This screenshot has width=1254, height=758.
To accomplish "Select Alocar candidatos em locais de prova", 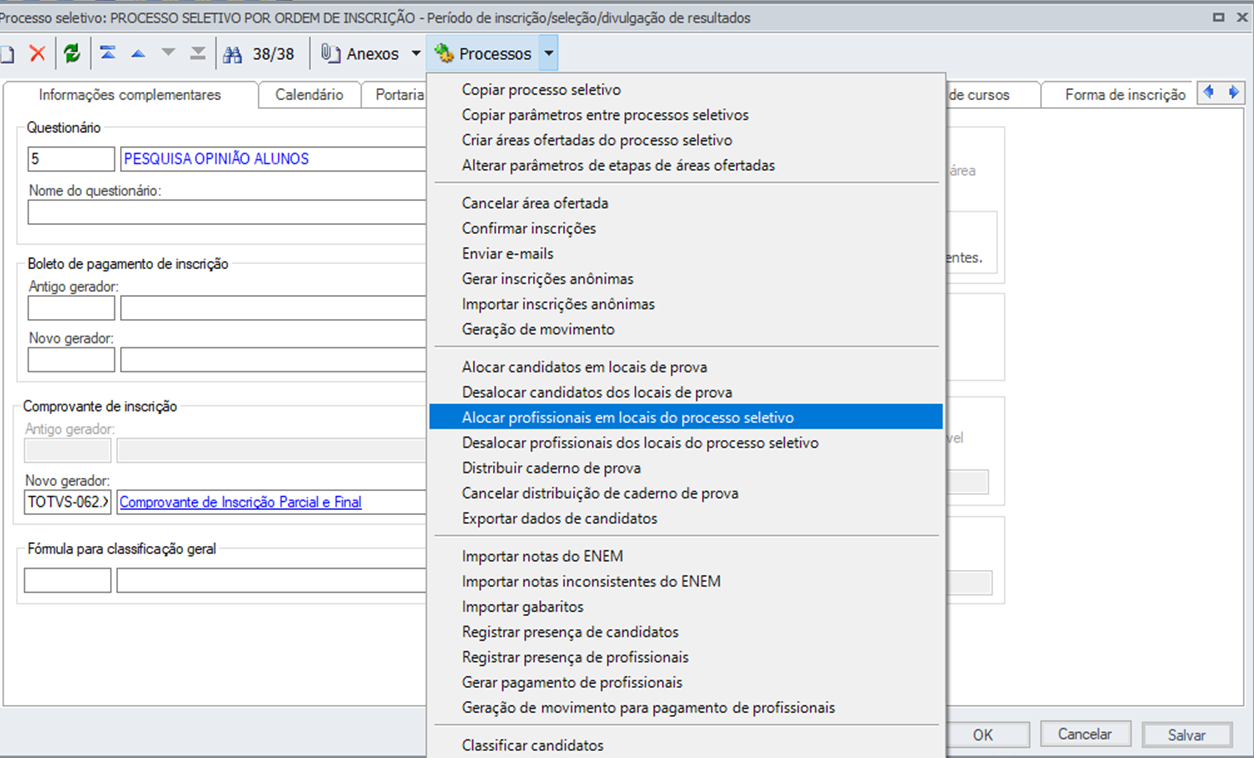I will pos(686,367).
